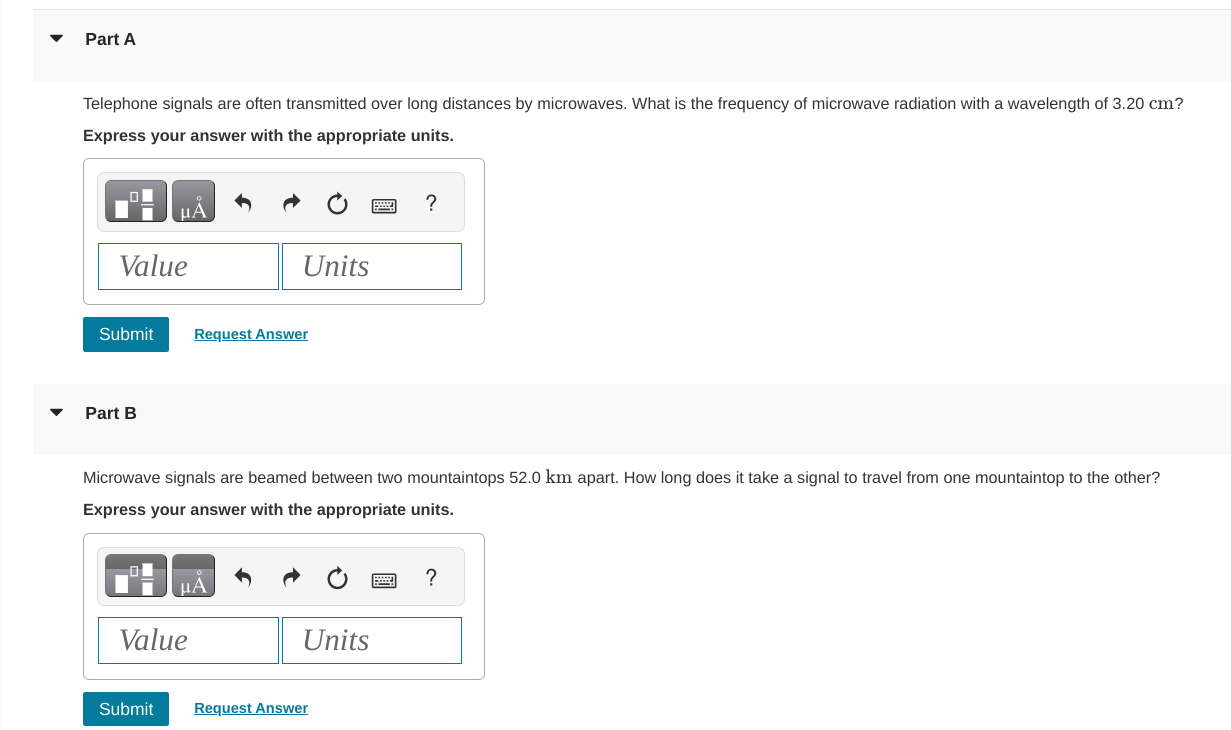This screenshot has height=730, width=1231.
Task: Open the template palette icon in Part B
Action: pos(135,575)
